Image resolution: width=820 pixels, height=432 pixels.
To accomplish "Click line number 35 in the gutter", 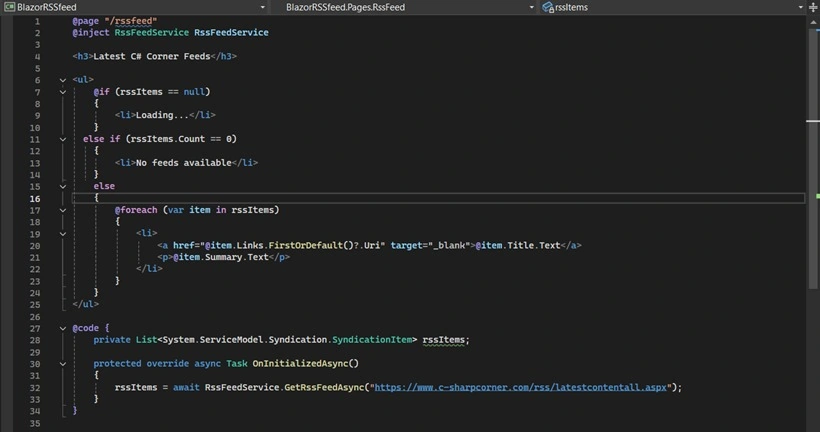I will [35, 424].
